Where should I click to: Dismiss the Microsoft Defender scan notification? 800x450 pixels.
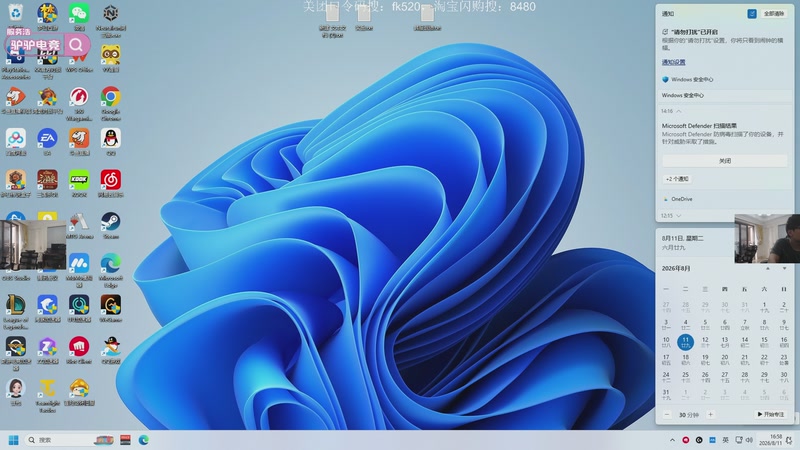(725, 161)
